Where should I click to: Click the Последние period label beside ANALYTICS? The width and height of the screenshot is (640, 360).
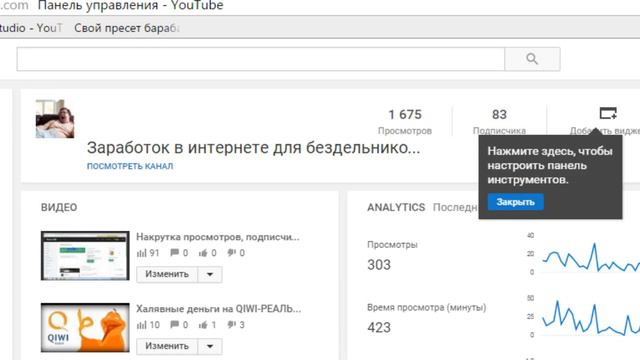pyautogui.click(x=456, y=207)
